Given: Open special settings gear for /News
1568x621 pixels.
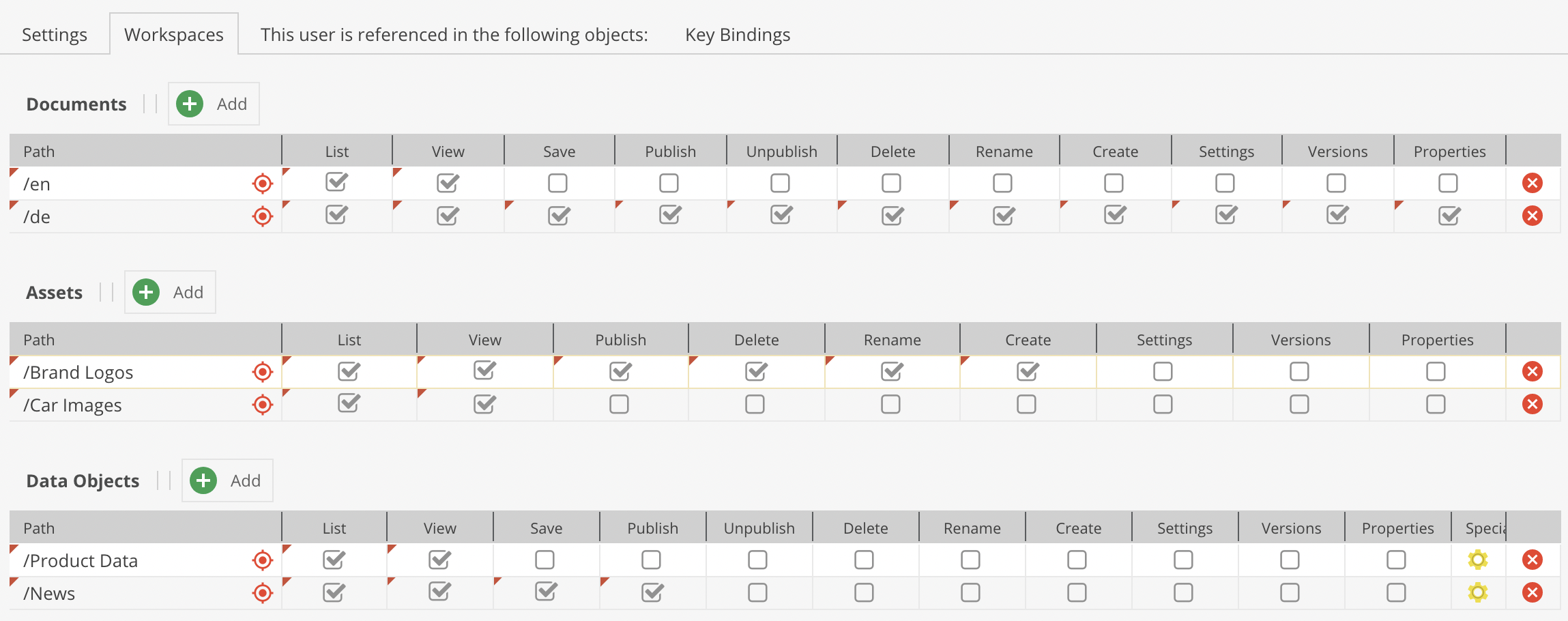Looking at the screenshot, I should pyautogui.click(x=1477, y=593).
